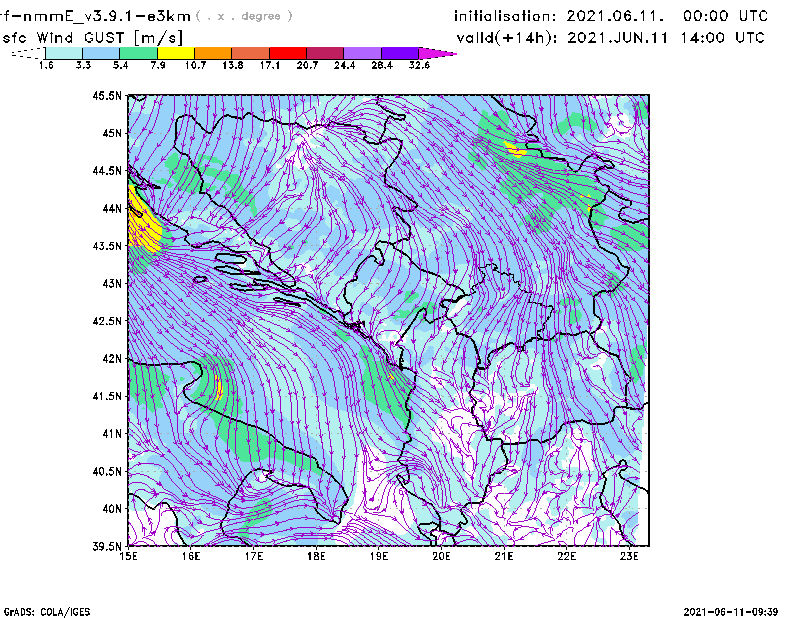This screenshot has width=800, height=618.
Task: Click the light blue 3.3–5.4 legend swatch
Action: click(101, 53)
